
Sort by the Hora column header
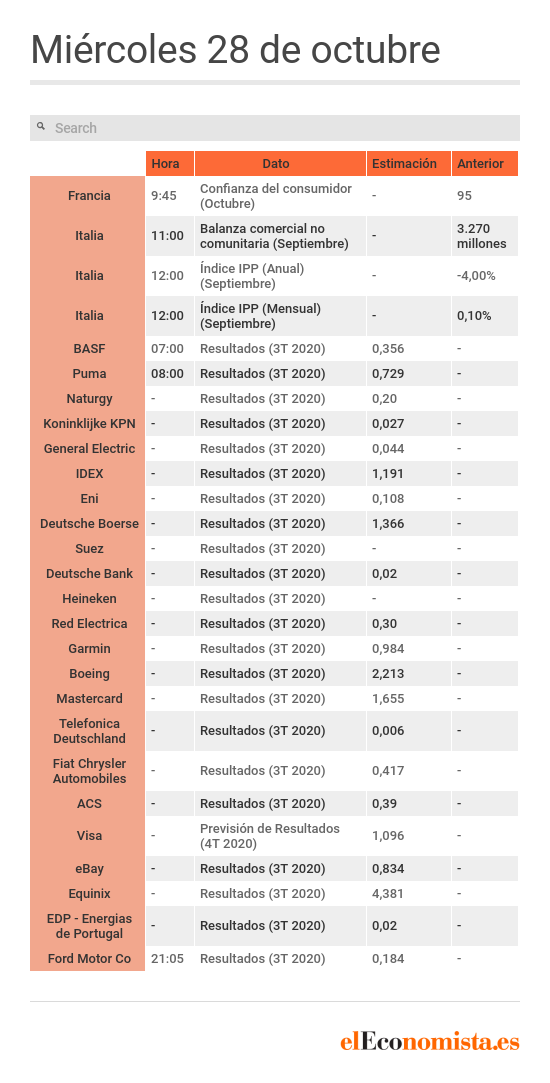tap(169, 164)
